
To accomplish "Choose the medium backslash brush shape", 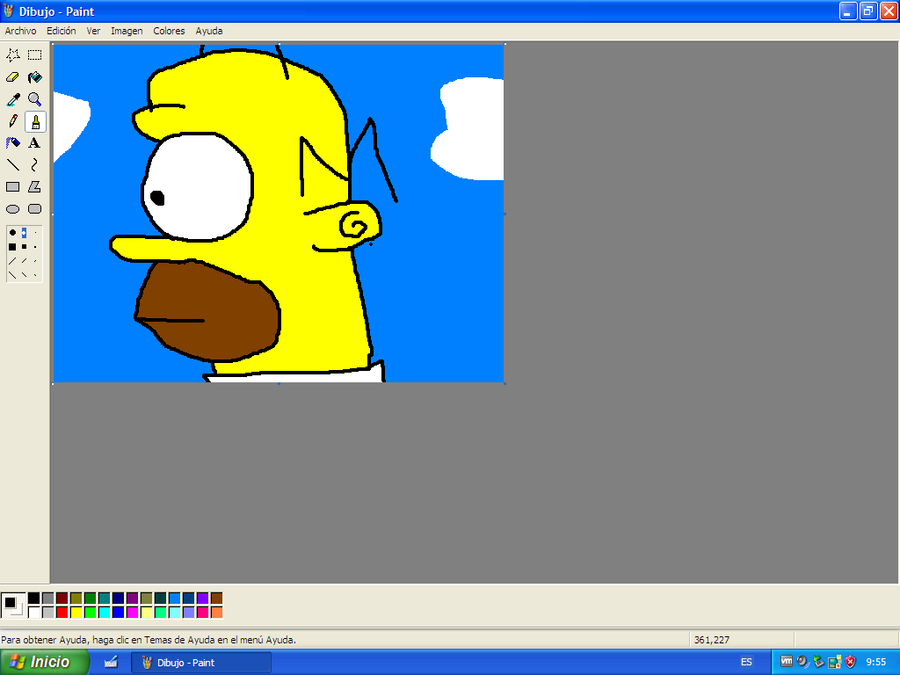I will (24, 275).
